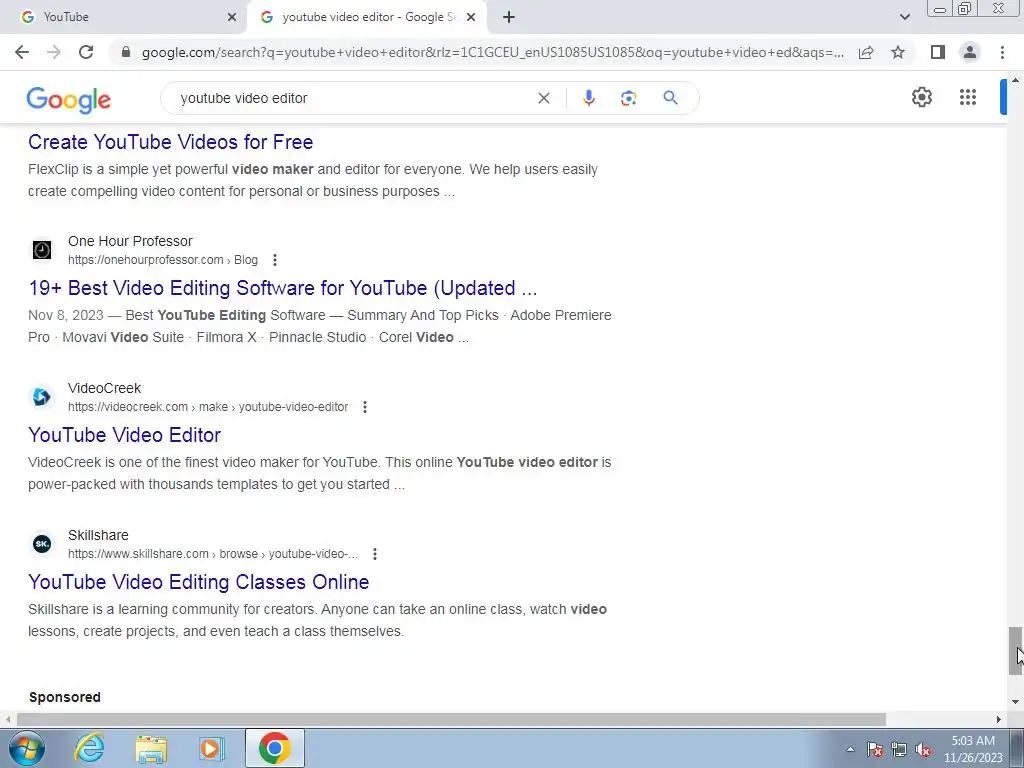This screenshot has height=768, width=1024.
Task: Open a new browser tab
Action: 509,17
